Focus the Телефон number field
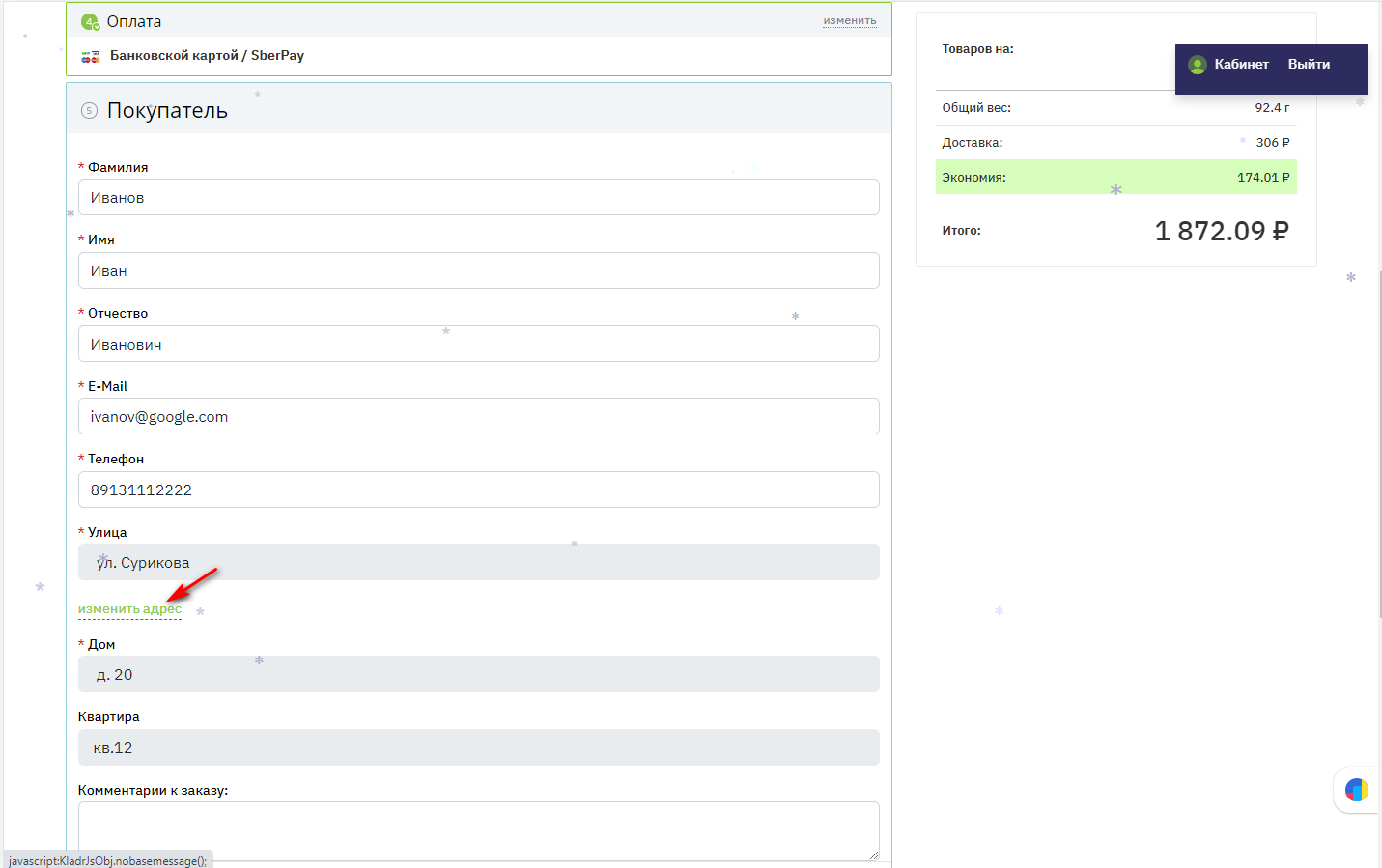Image resolution: width=1382 pixels, height=868 pixels. pyautogui.click(x=478, y=490)
